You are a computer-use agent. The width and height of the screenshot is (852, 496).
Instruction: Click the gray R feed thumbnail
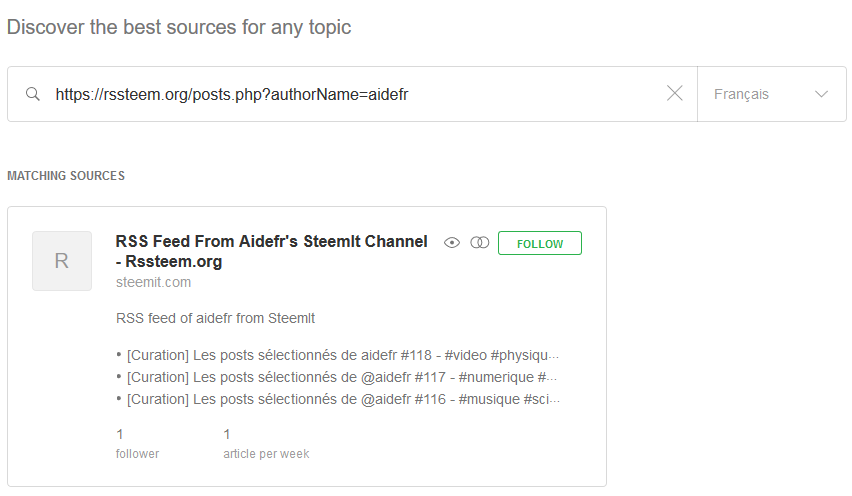[62, 261]
